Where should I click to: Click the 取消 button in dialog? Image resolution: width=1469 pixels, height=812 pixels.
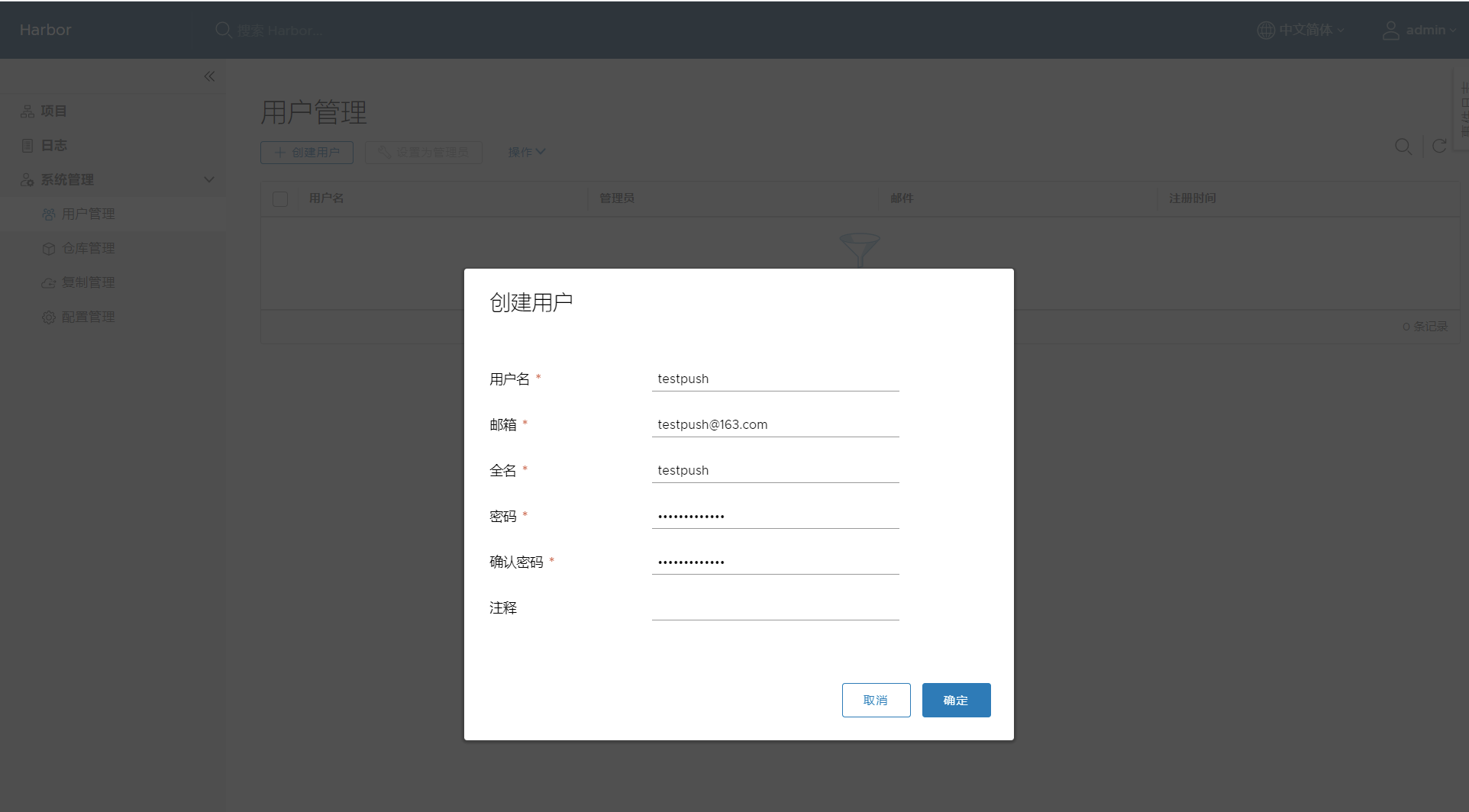click(x=876, y=700)
